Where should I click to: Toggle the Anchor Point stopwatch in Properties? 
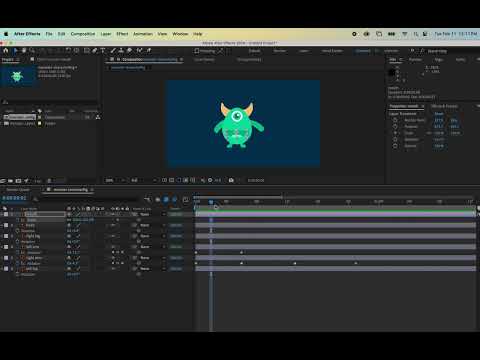(x=395, y=120)
